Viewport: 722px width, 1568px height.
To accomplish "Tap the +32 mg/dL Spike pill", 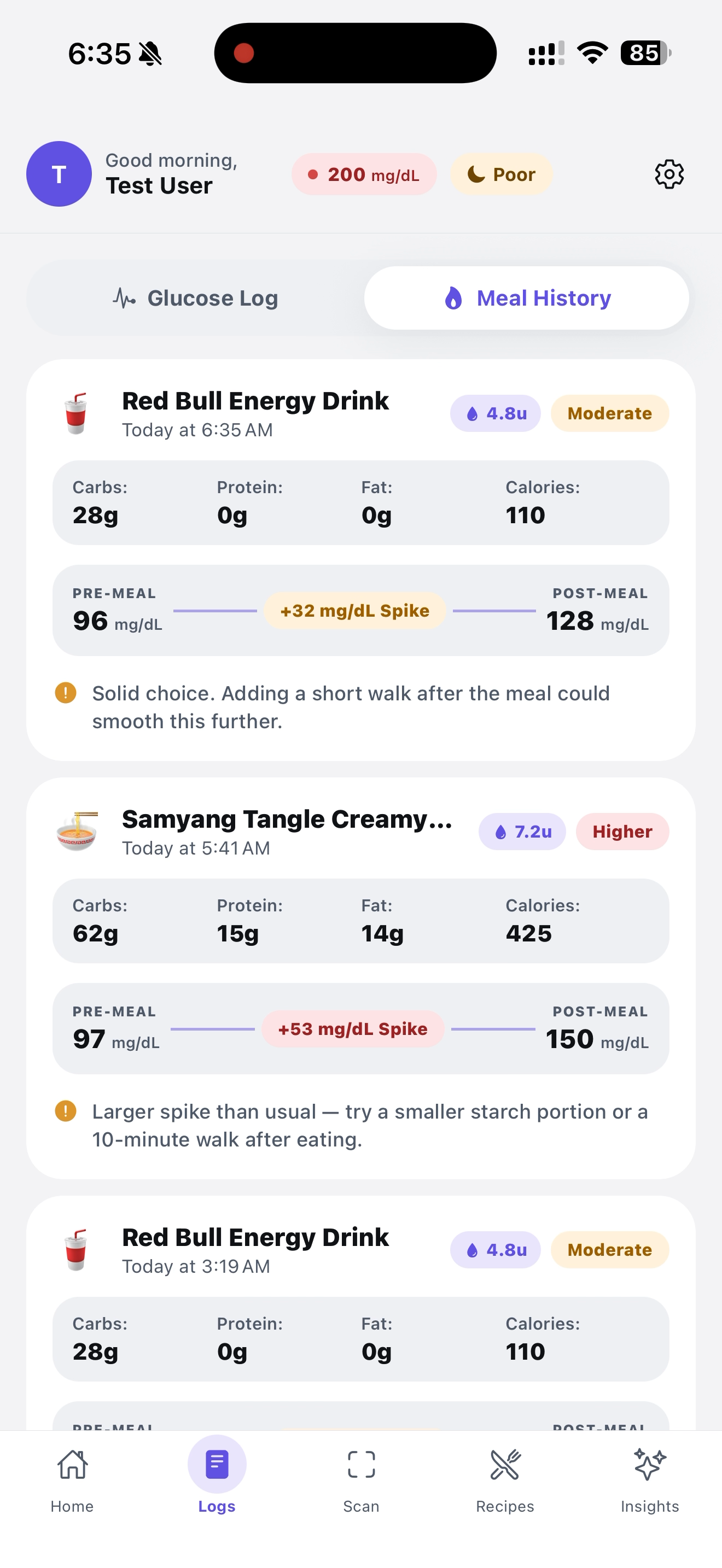I will pos(354,611).
